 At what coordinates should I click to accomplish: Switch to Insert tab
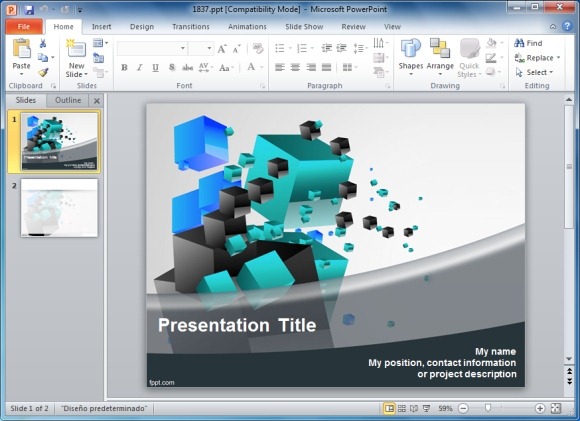click(x=101, y=27)
